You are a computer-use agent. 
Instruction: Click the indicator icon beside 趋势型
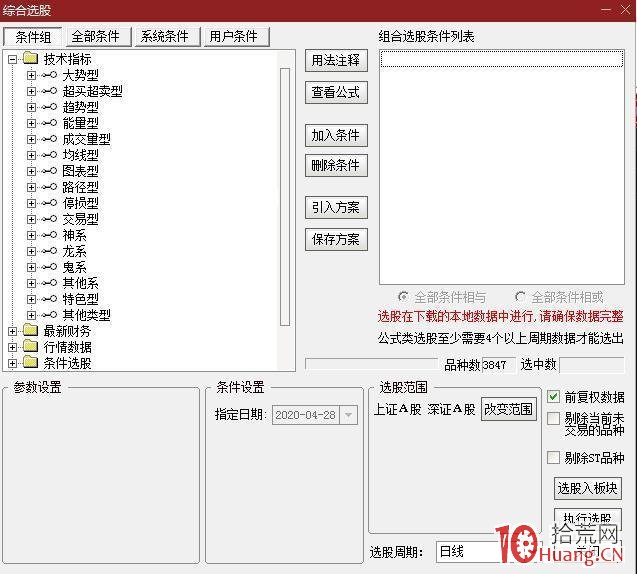tap(49, 107)
